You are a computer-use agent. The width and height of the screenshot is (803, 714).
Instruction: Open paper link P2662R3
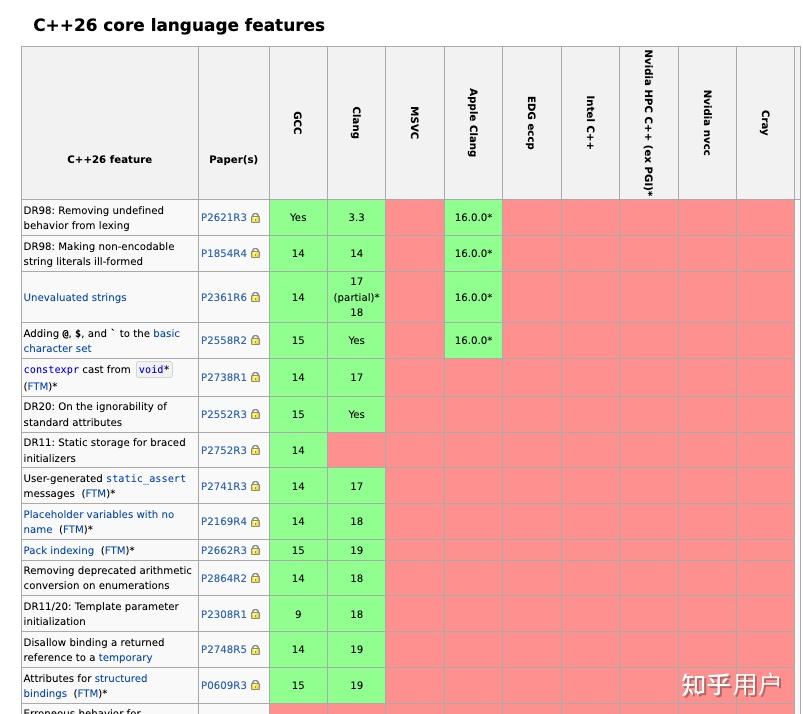(x=223, y=550)
